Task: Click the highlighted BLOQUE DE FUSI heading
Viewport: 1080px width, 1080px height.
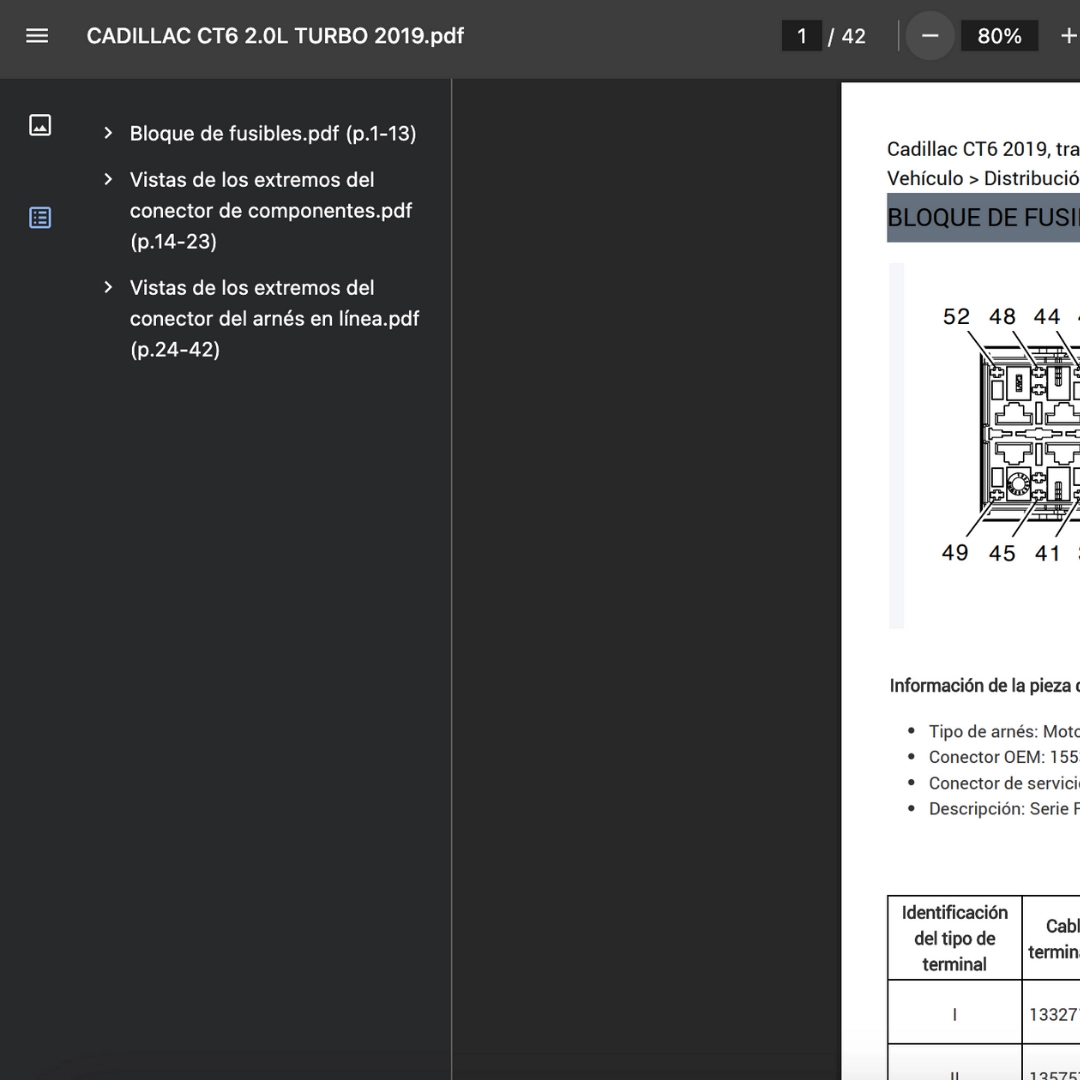Action: (984, 218)
